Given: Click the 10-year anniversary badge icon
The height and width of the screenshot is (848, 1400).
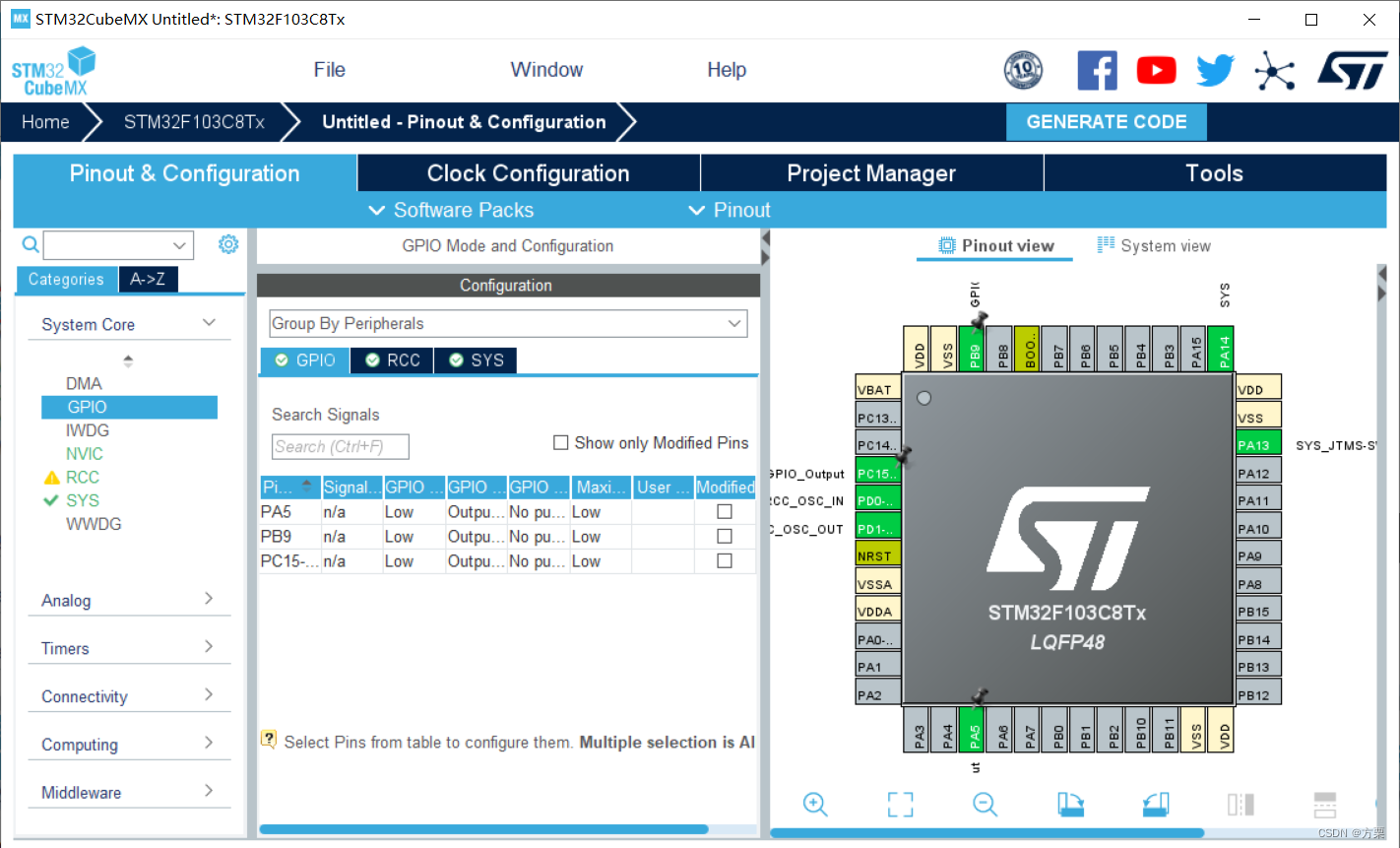Looking at the screenshot, I should click(1023, 71).
